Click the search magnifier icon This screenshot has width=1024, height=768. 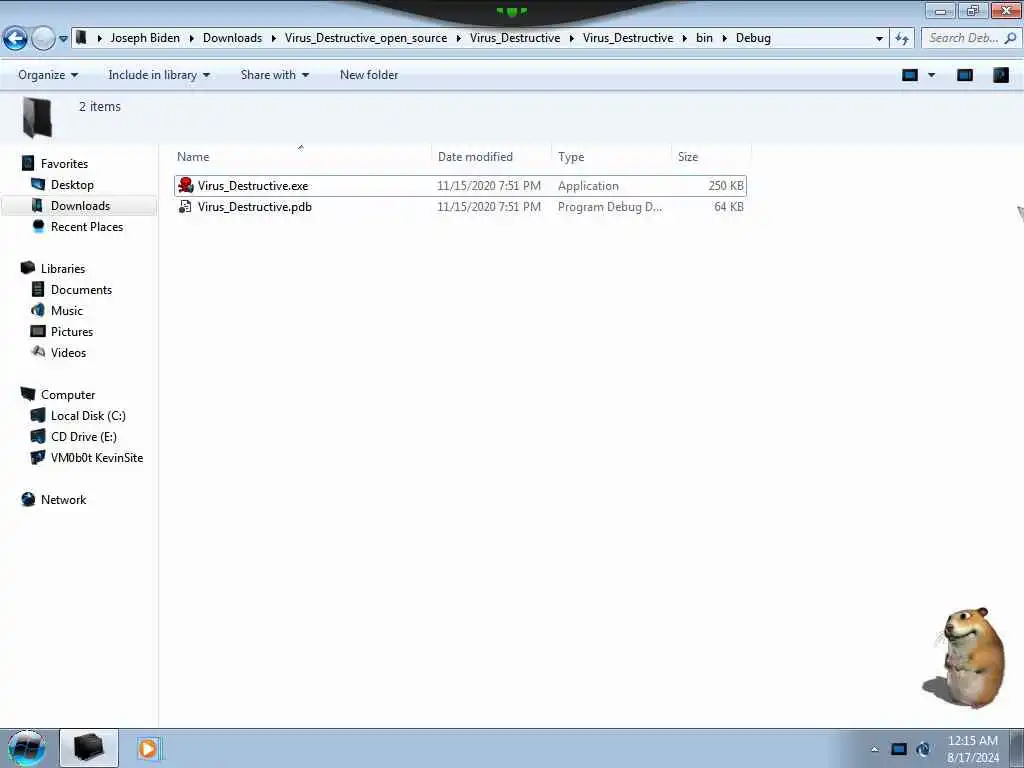[x=1010, y=38]
